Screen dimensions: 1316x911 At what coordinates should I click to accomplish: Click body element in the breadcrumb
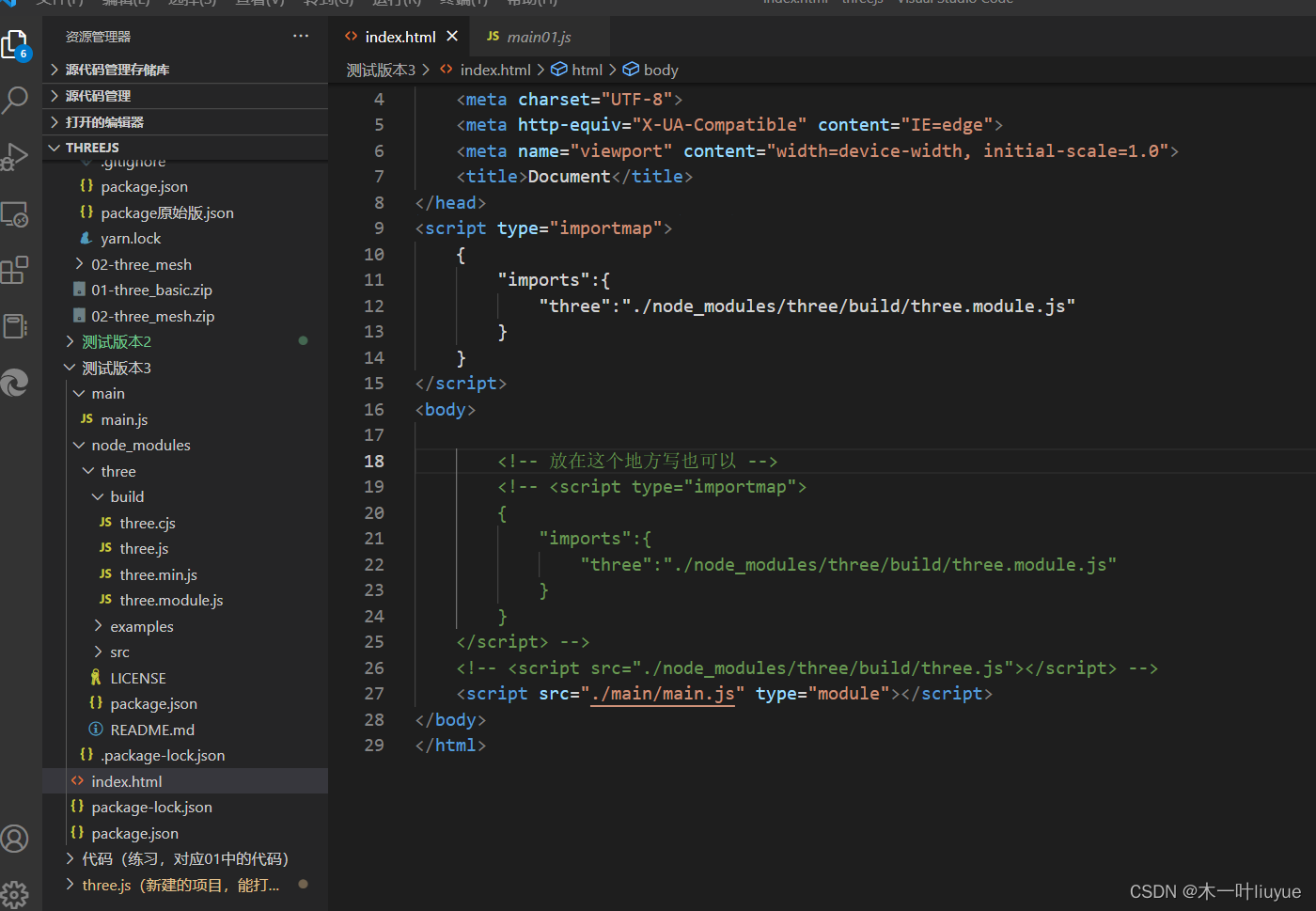point(651,70)
